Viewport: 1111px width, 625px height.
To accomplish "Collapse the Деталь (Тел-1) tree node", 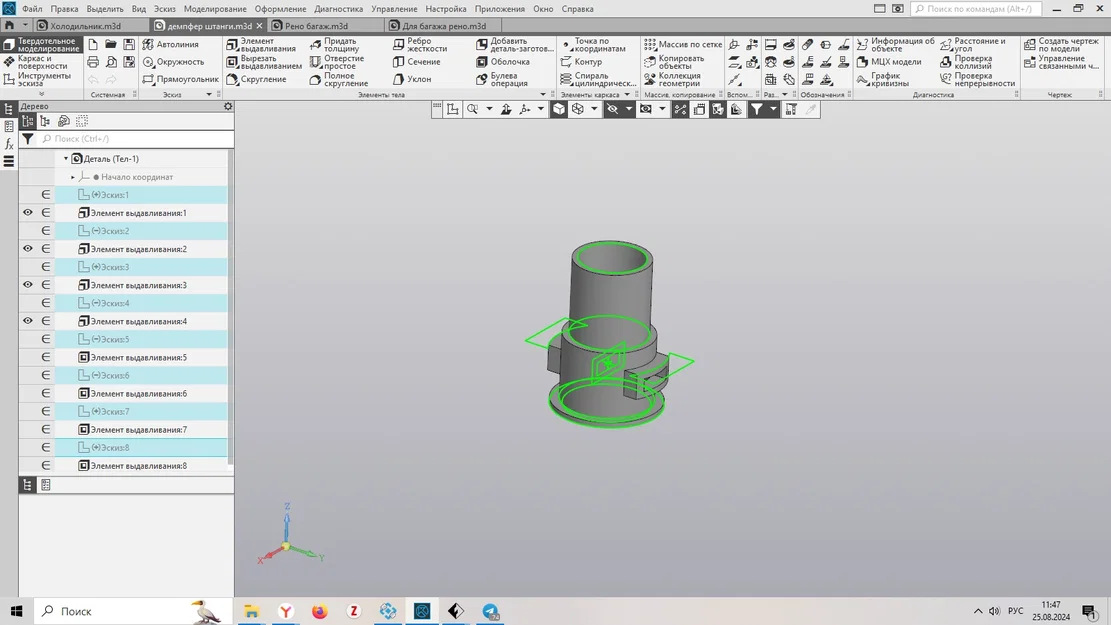I will tap(66, 159).
